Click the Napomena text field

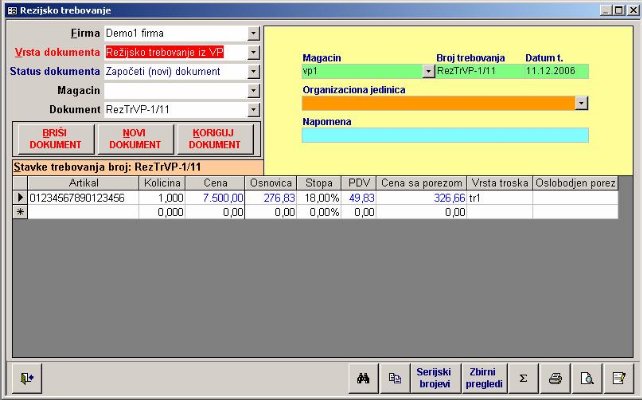click(x=445, y=135)
